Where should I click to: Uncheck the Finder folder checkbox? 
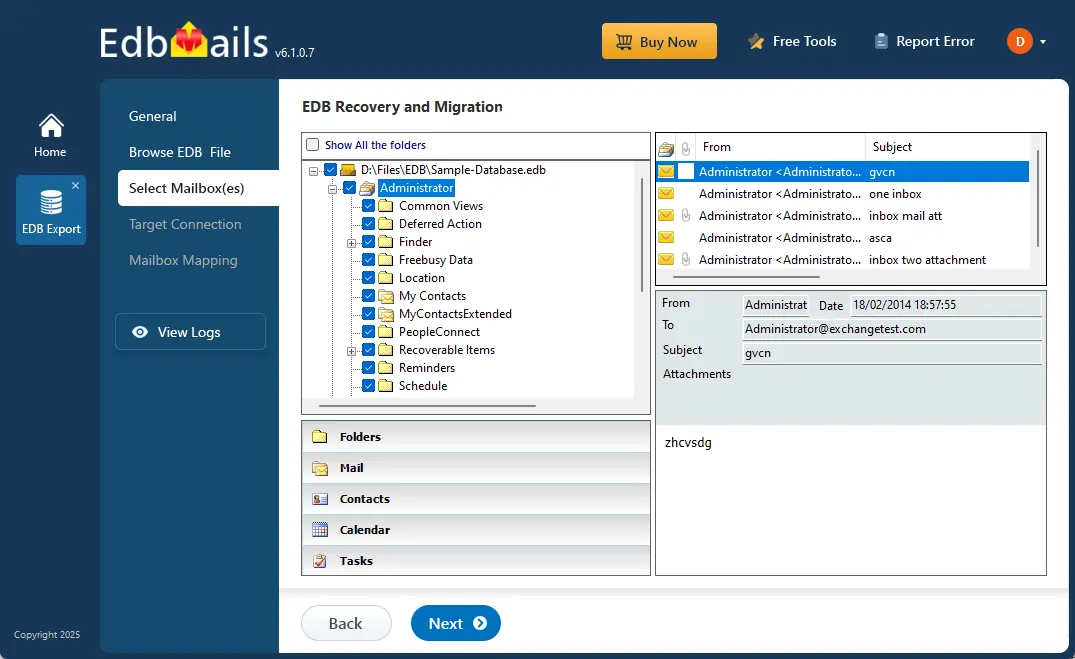368,241
